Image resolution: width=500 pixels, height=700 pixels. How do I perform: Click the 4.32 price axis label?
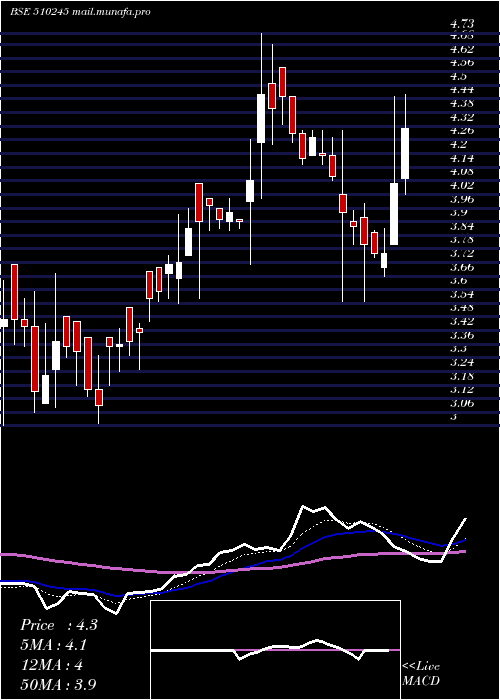462,117
